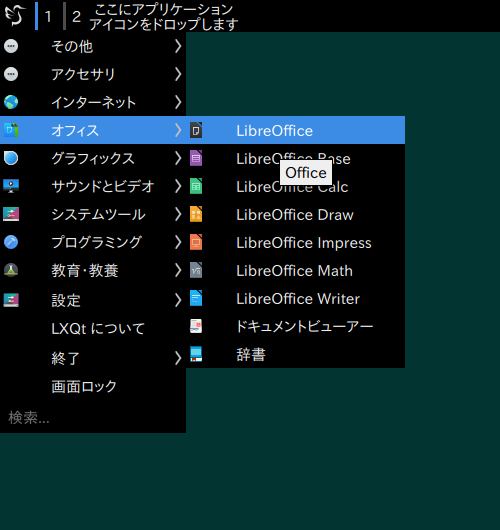500x530 pixels.
Task: Click the グラフィックス category icon
Action: pos(11,158)
